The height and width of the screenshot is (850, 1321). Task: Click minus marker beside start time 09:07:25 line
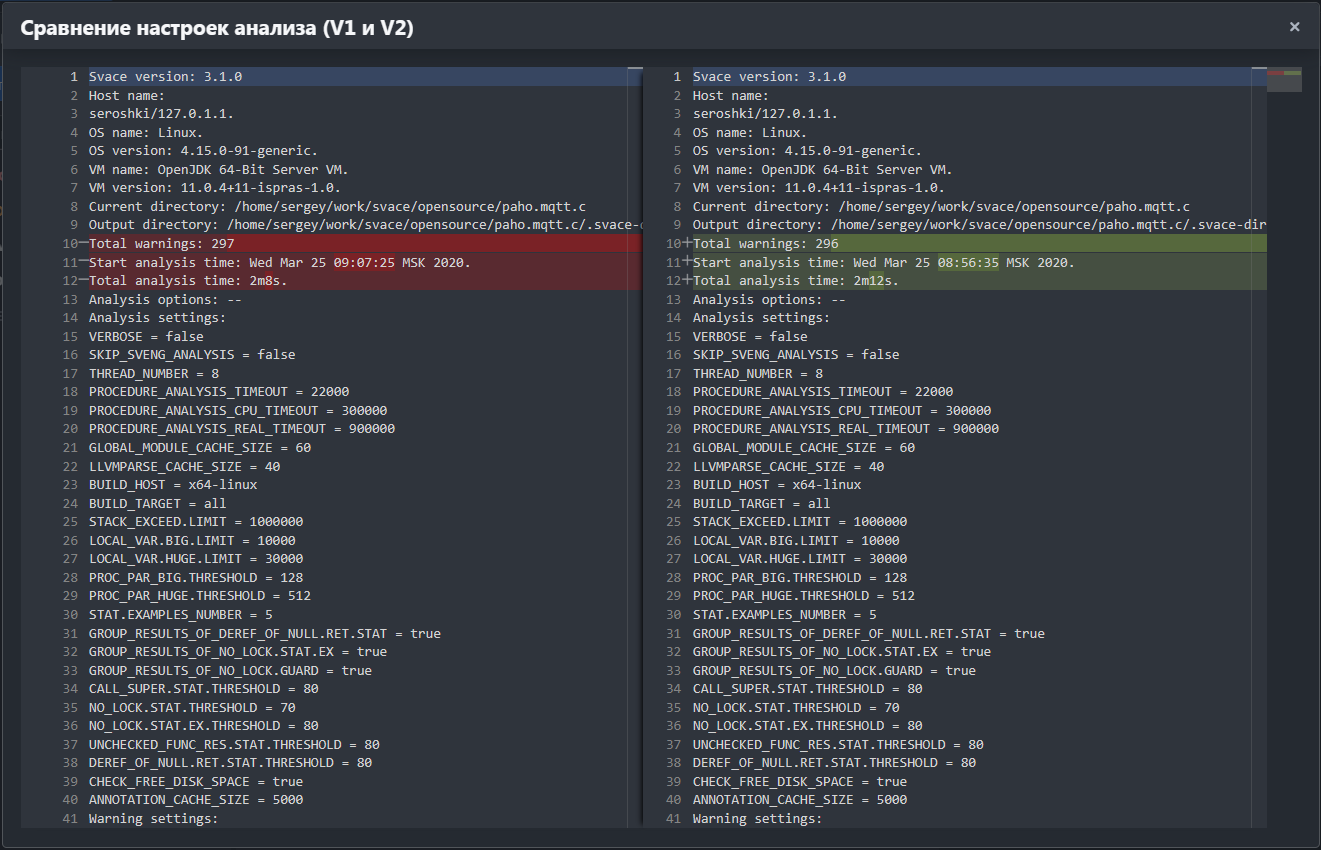click(x=84, y=262)
